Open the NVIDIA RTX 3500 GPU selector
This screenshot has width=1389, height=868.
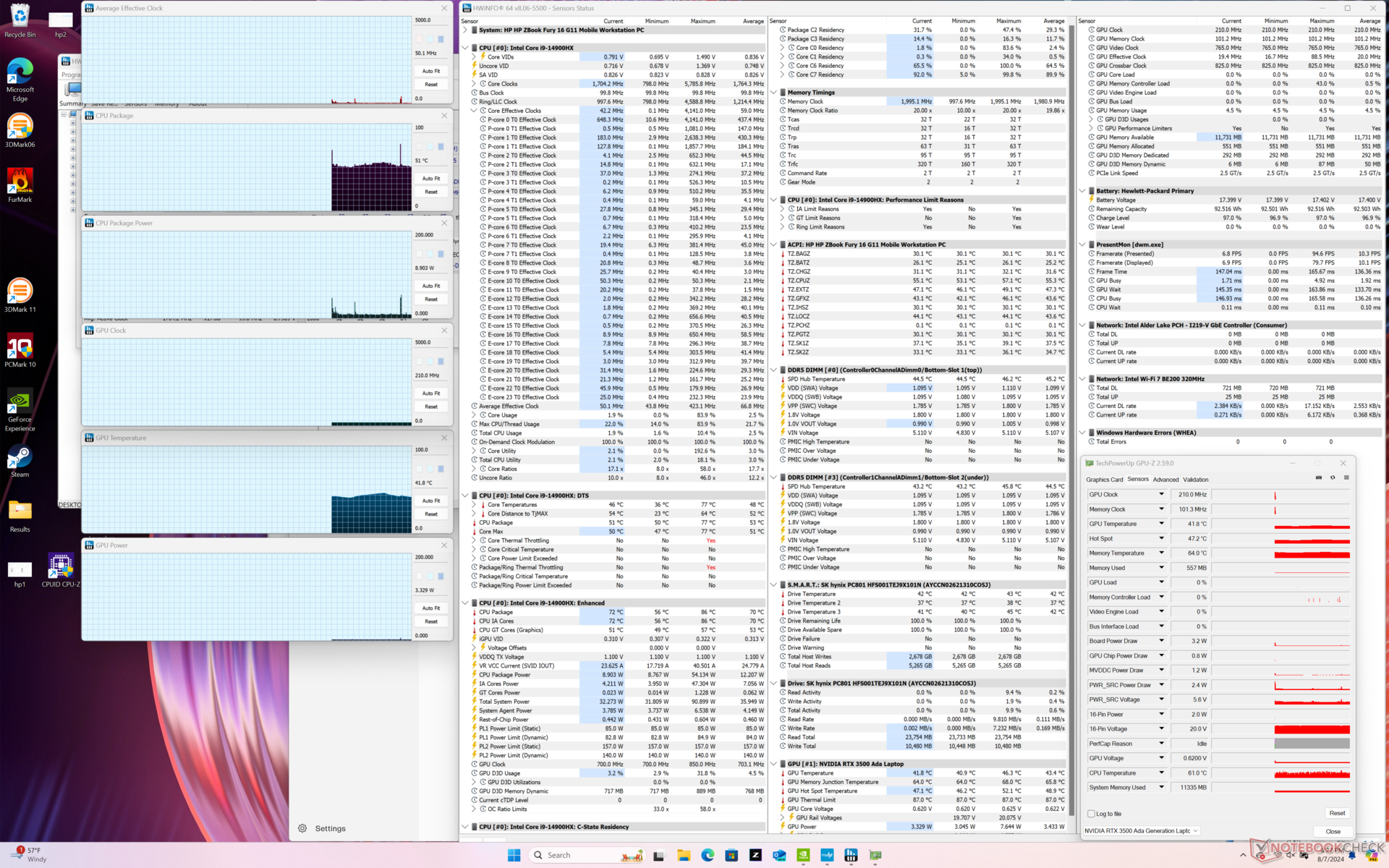(1142, 830)
